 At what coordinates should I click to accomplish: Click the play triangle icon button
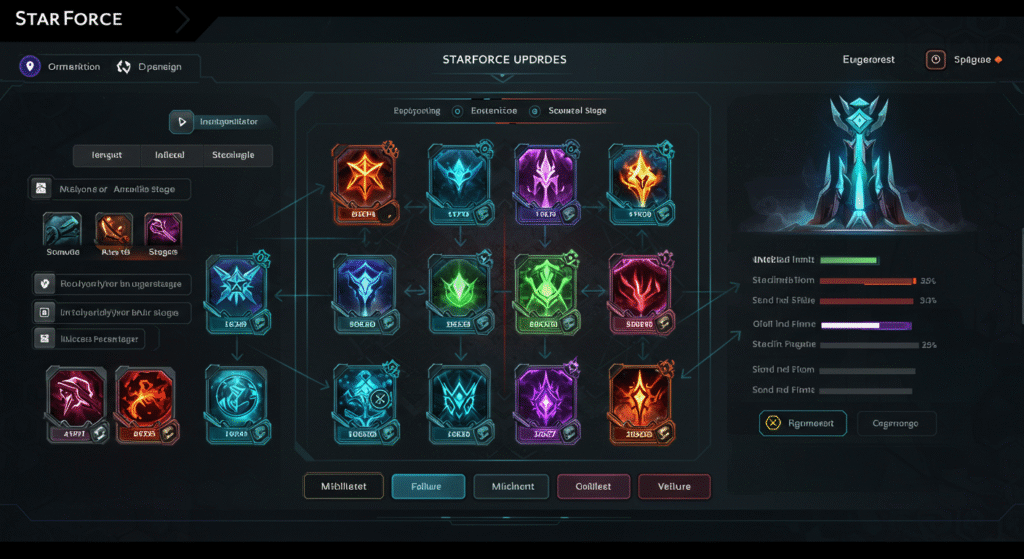click(182, 121)
